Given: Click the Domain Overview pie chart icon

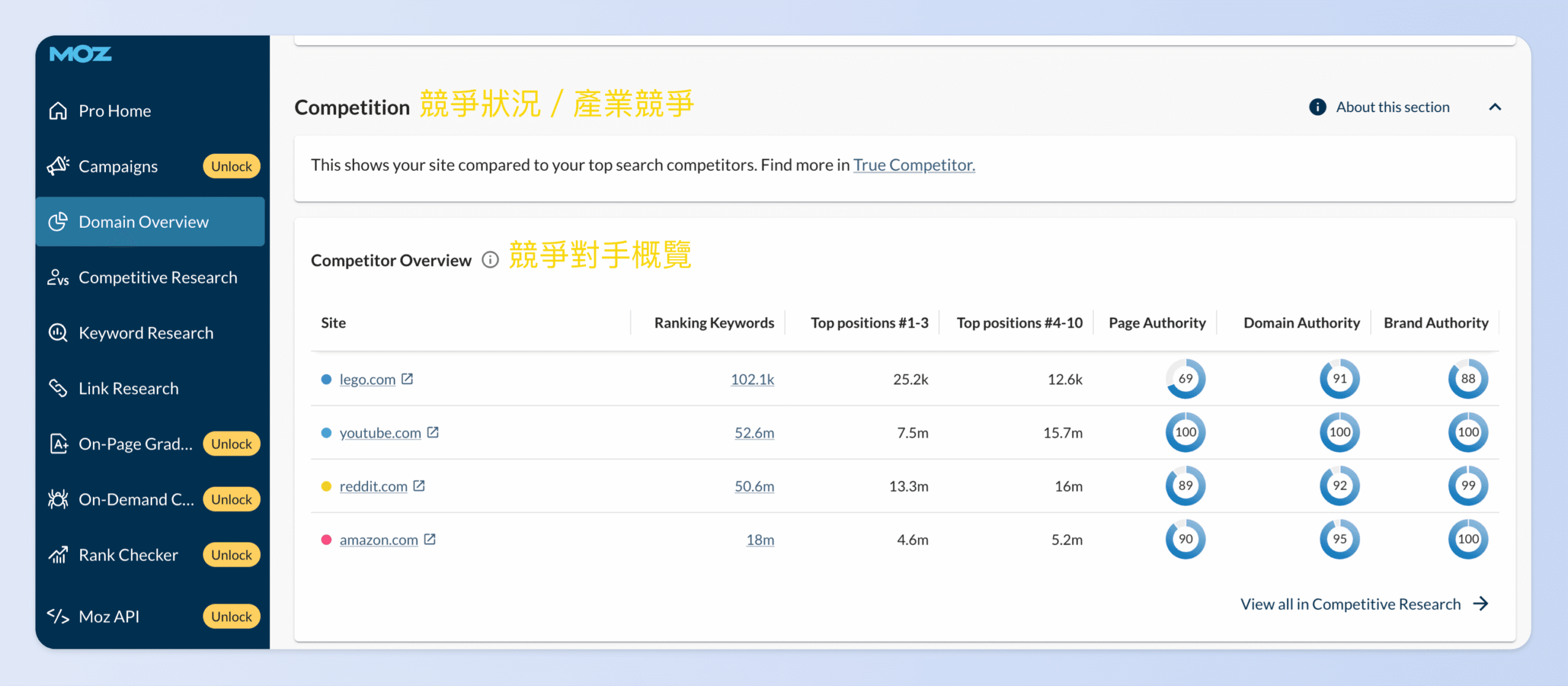Looking at the screenshot, I should [x=58, y=222].
